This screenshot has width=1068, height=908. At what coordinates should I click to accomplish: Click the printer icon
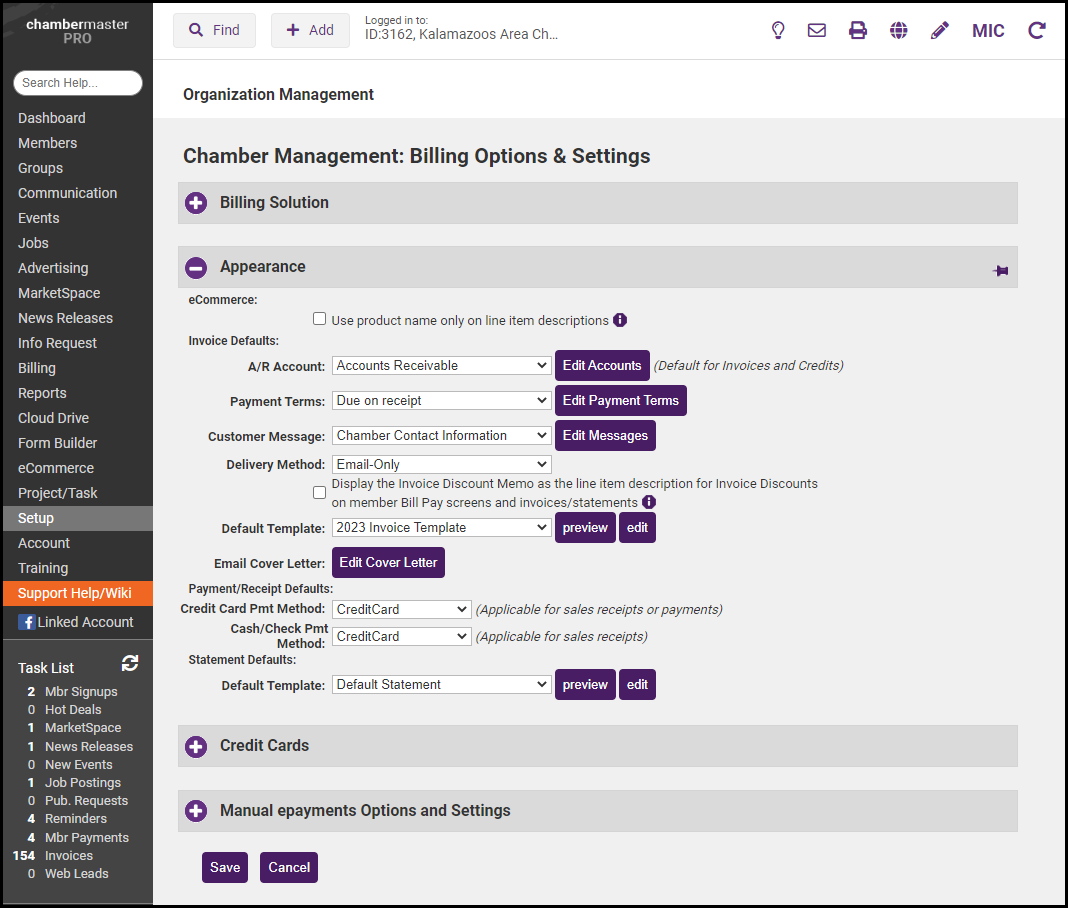coord(858,30)
